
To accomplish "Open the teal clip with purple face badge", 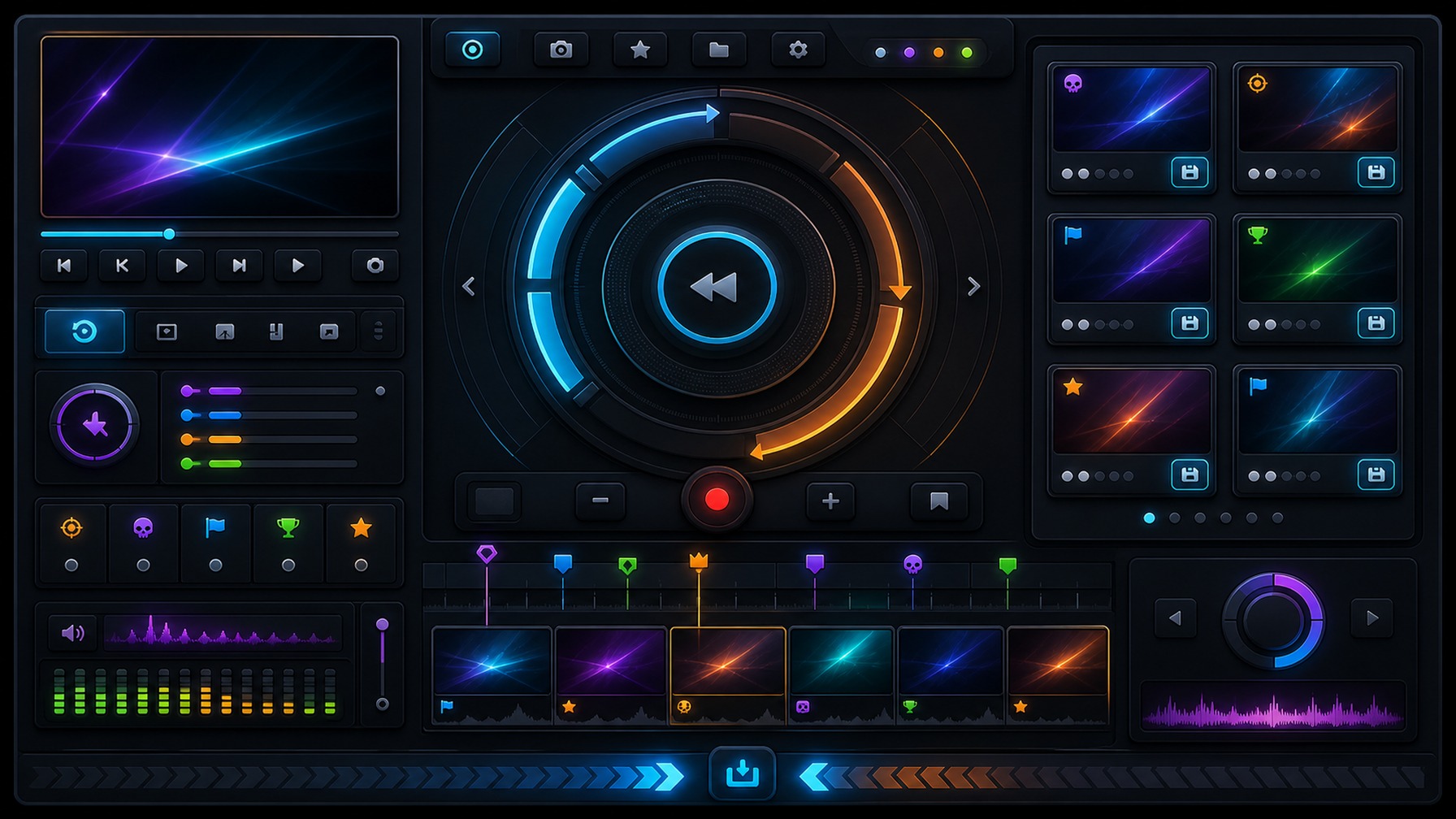I will click(x=841, y=675).
